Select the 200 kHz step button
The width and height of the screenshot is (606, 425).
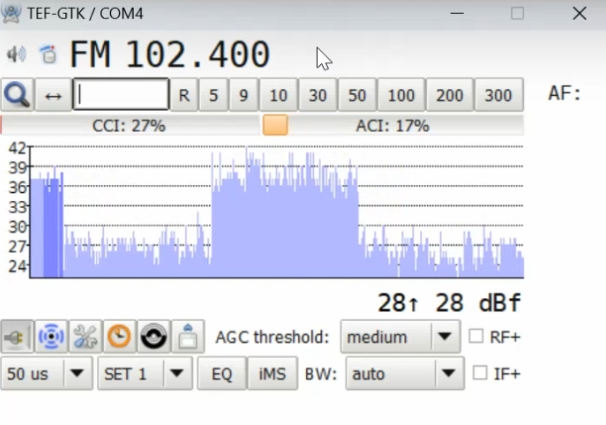point(449,95)
